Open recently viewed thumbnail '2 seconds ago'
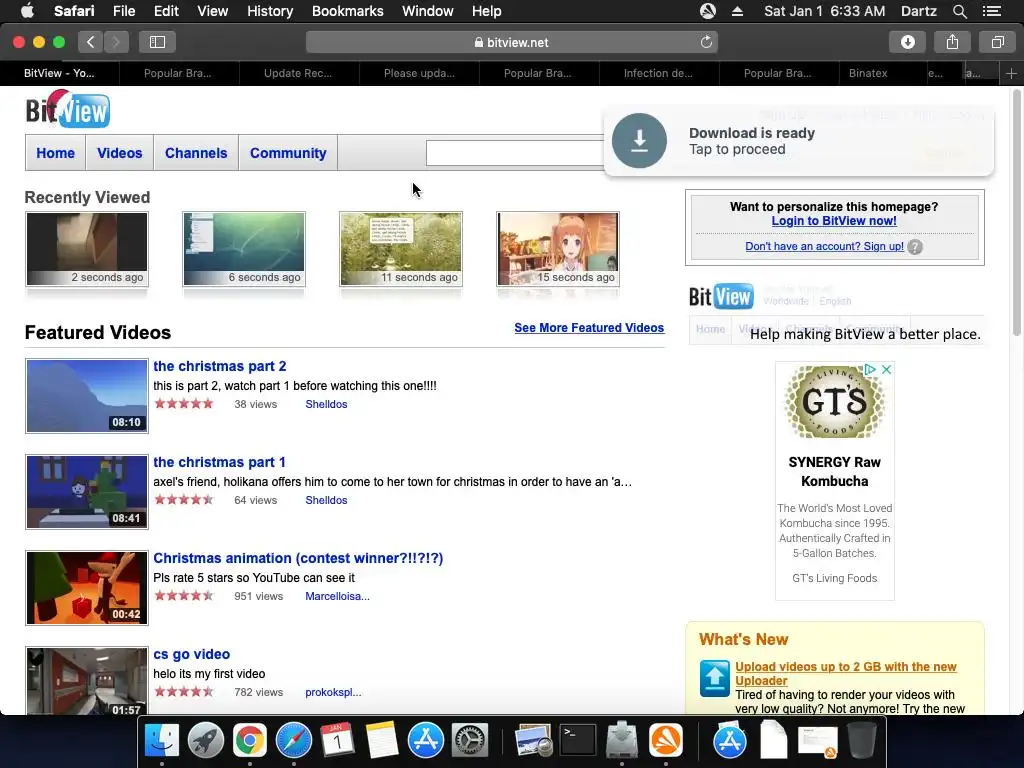Image resolution: width=1024 pixels, height=768 pixels. (87, 249)
